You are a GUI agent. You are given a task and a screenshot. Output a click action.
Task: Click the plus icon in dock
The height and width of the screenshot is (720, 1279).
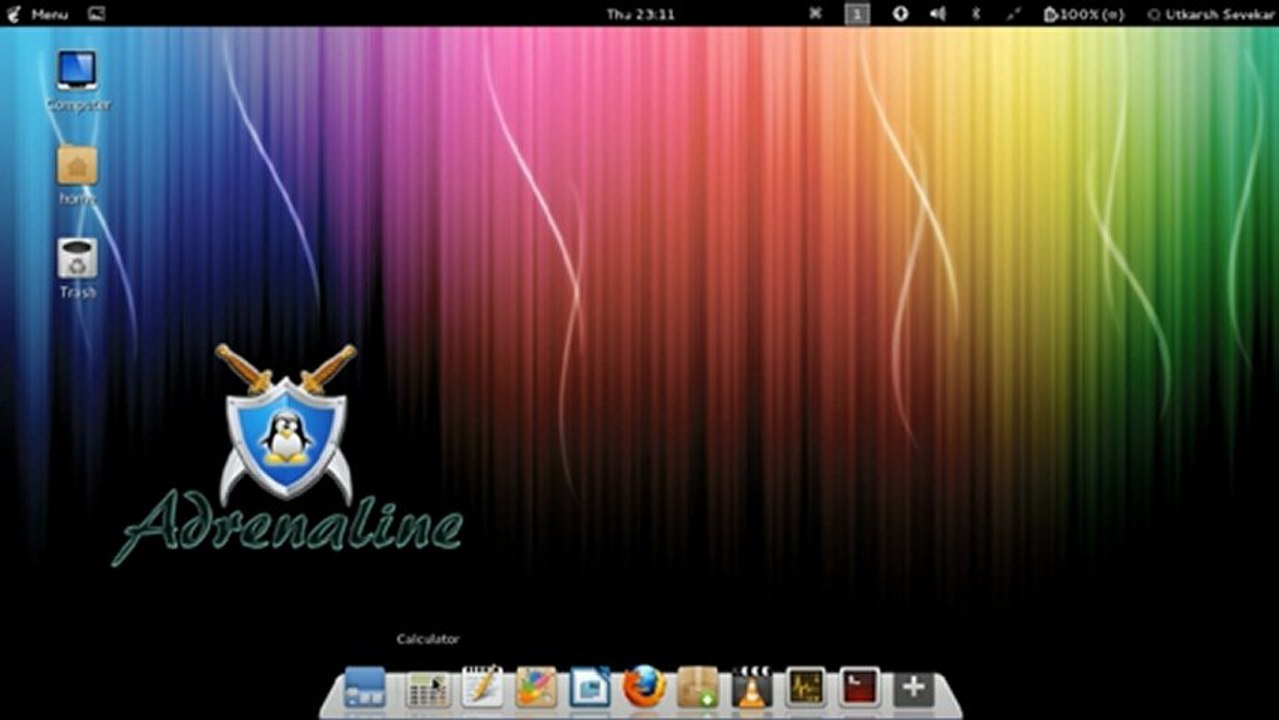point(913,688)
